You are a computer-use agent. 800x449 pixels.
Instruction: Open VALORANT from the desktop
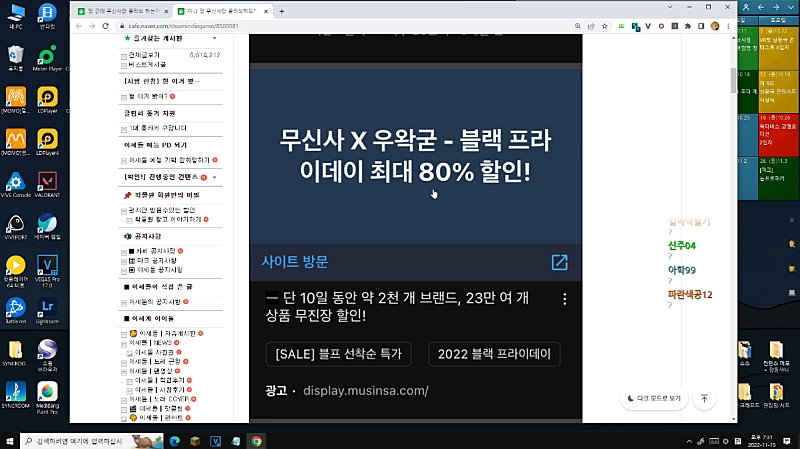[x=47, y=185]
